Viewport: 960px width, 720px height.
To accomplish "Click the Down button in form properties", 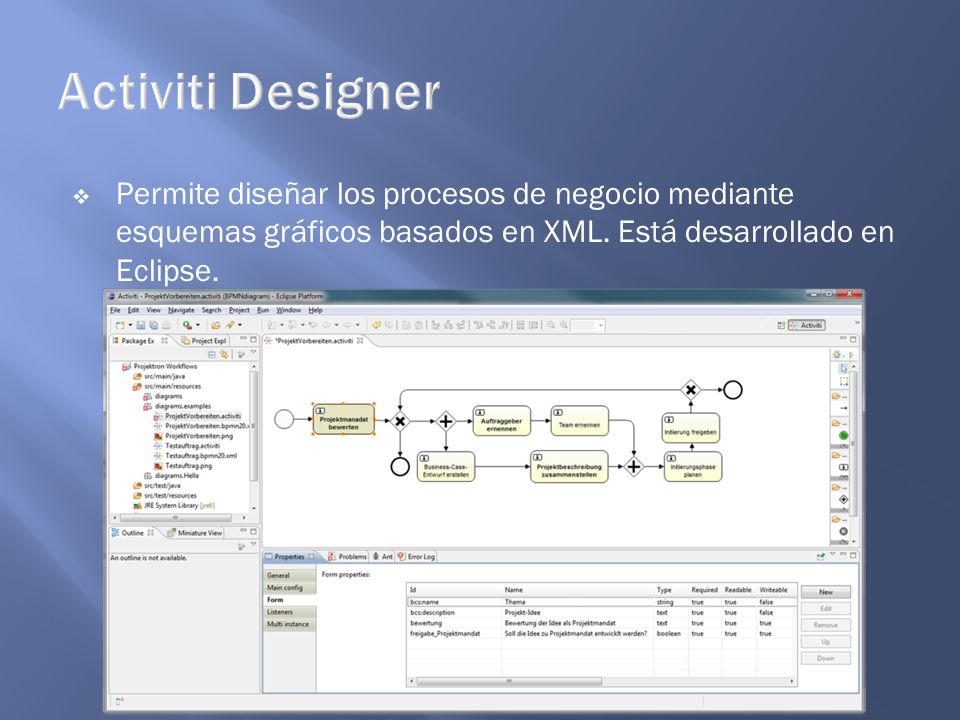I will (x=826, y=658).
